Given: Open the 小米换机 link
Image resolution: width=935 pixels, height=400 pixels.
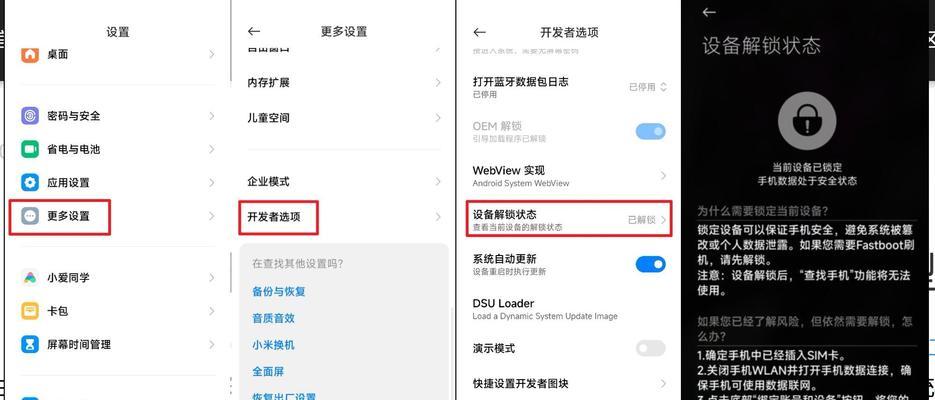Looking at the screenshot, I should [273, 345].
